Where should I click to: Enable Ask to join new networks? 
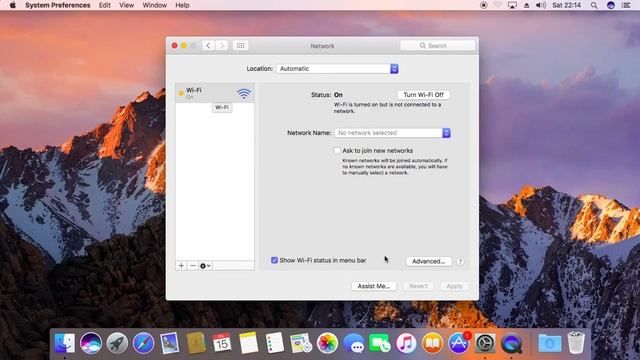[337, 151]
